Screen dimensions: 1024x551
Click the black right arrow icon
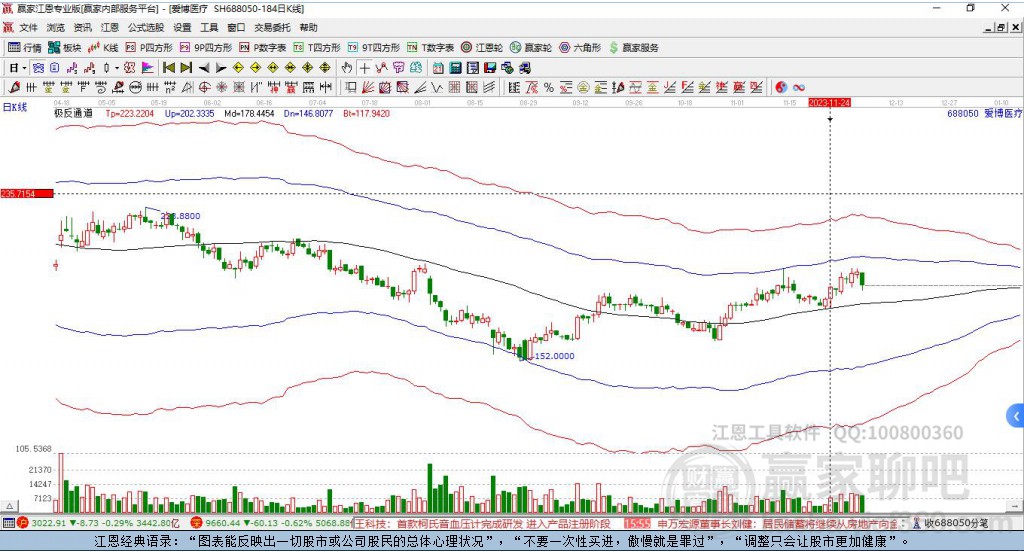(x=221, y=68)
